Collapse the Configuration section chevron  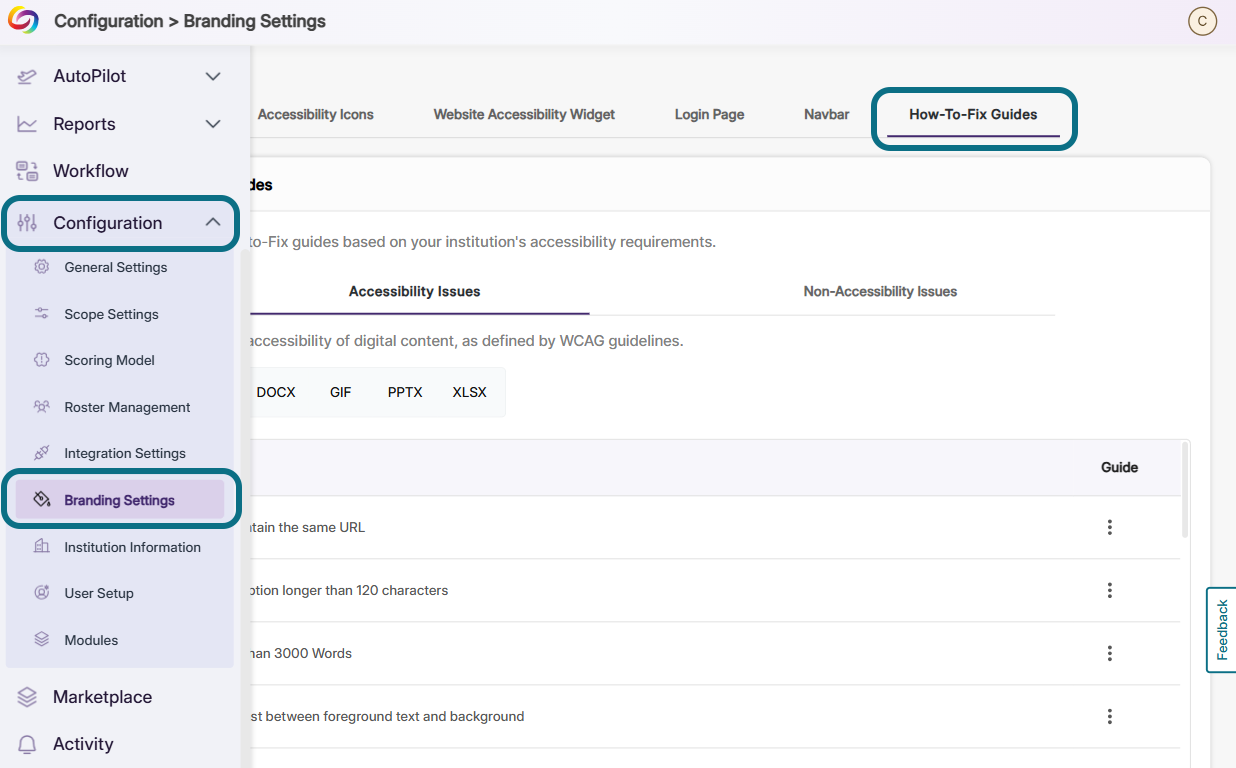pyautogui.click(x=212, y=222)
